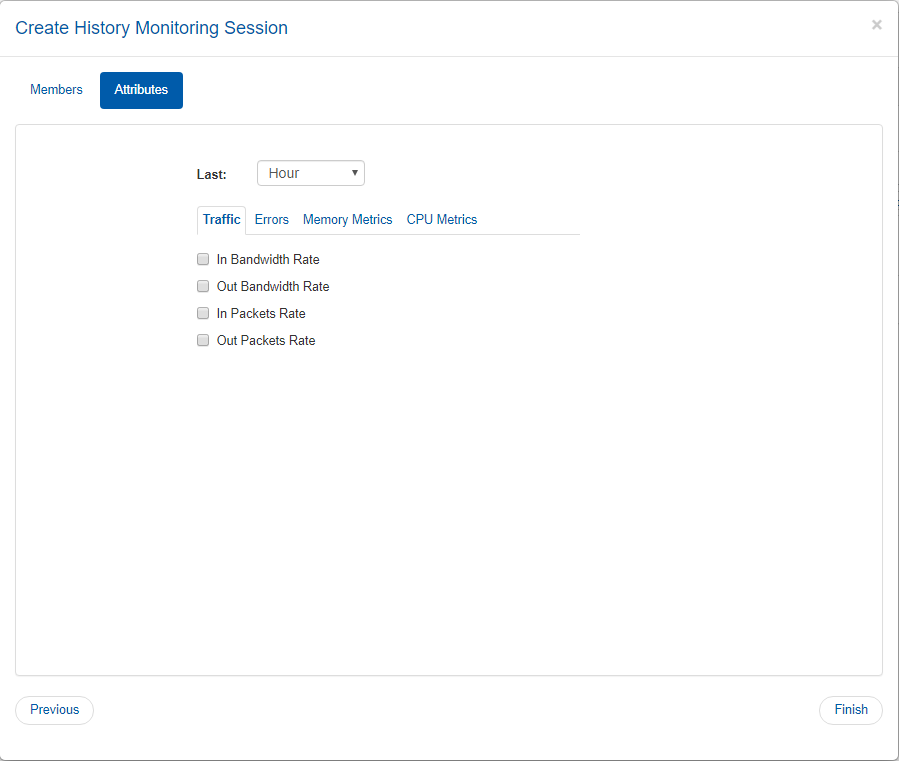Select the Attributes tab
Image resolution: width=899 pixels, height=761 pixels.
[x=141, y=90]
